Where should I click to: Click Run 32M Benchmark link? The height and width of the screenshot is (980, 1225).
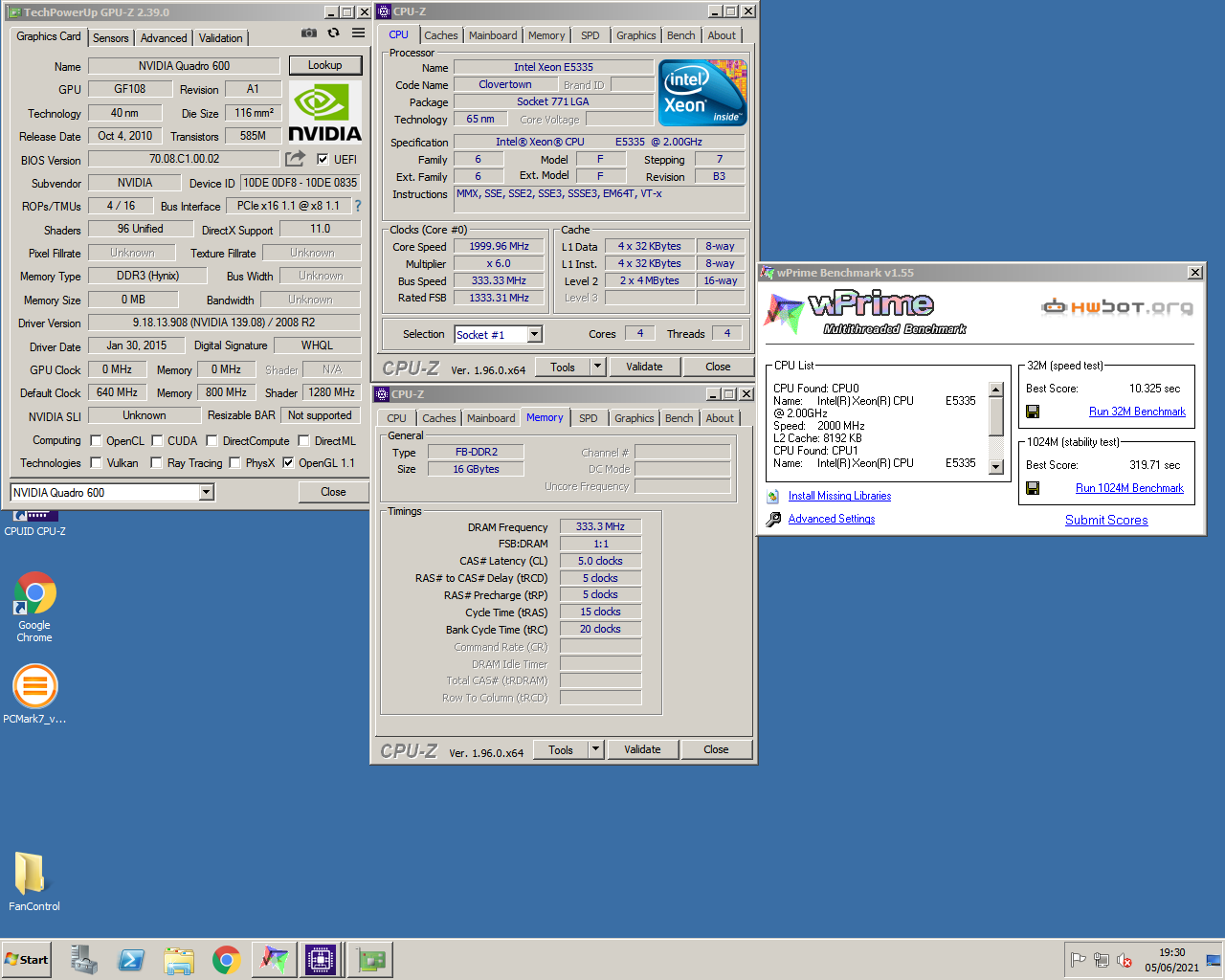[1137, 412]
